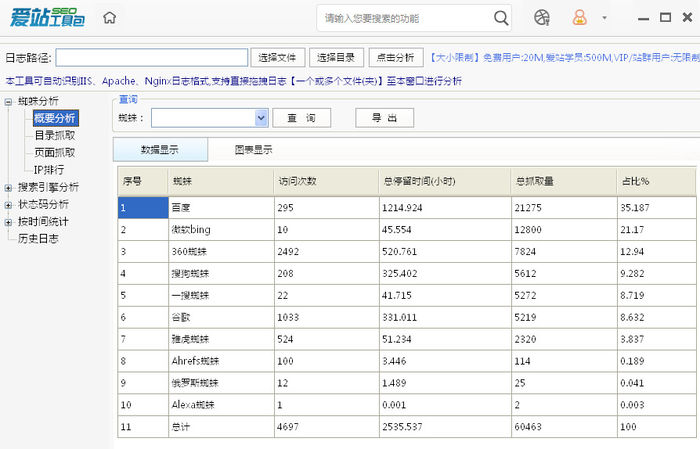Open the 蜘蛛 spider dropdown list
The height and width of the screenshot is (449, 700).
[262, 118]
